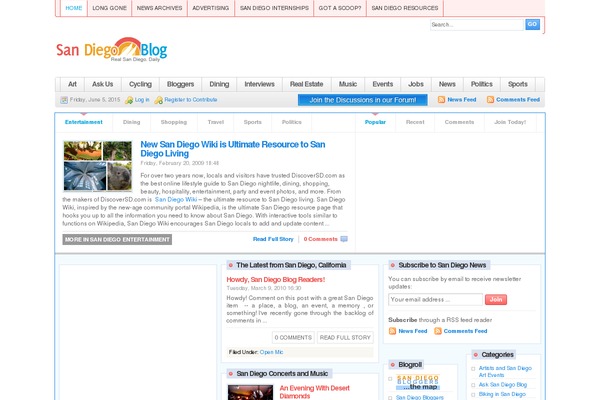Click the Your email address input field

pos(435,299)
